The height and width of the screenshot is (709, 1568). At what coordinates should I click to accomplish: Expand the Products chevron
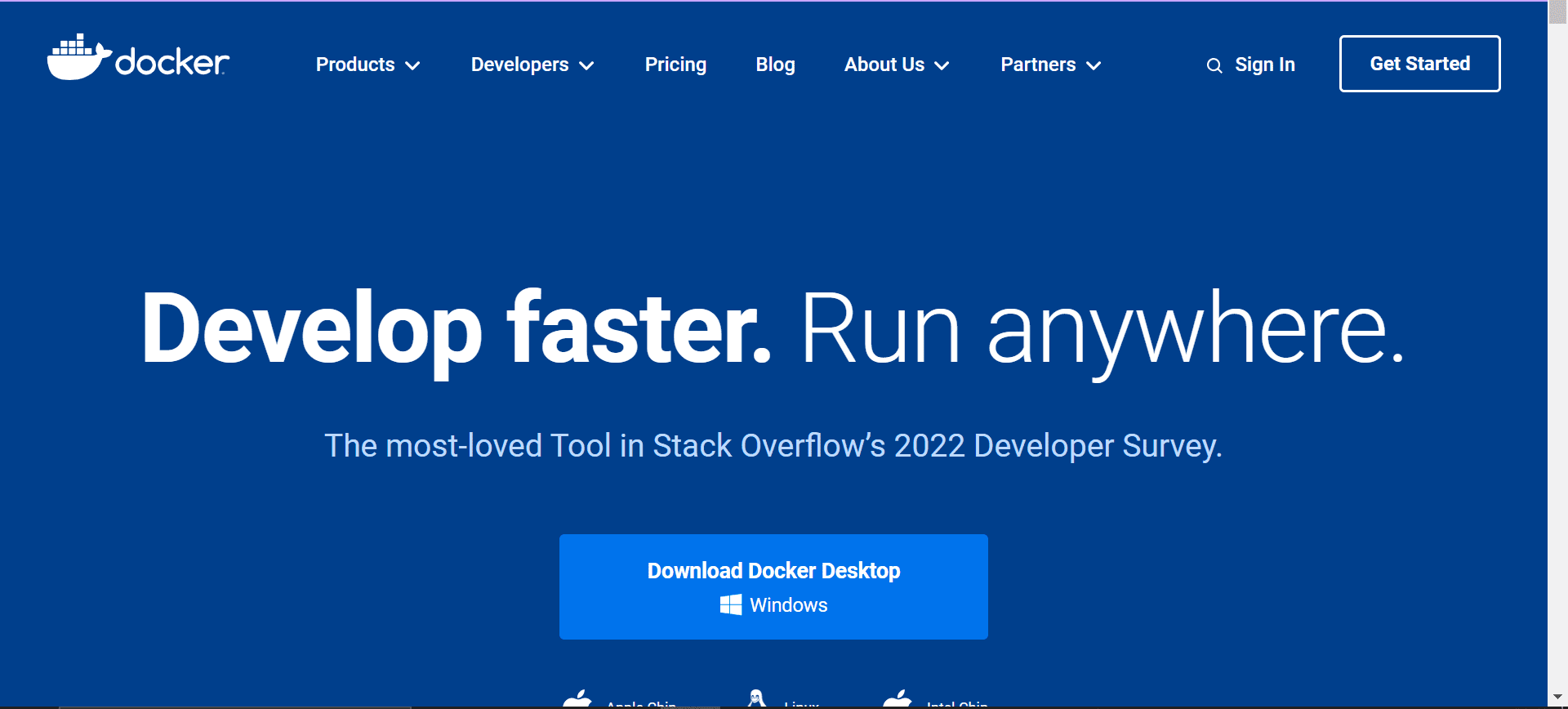(x=413, y=66)
